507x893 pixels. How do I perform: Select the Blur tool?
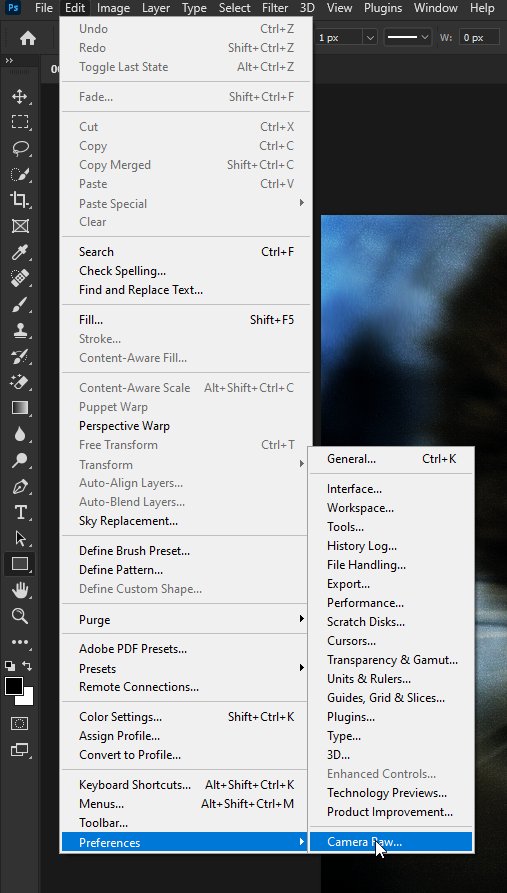click(x=20, y=435)
